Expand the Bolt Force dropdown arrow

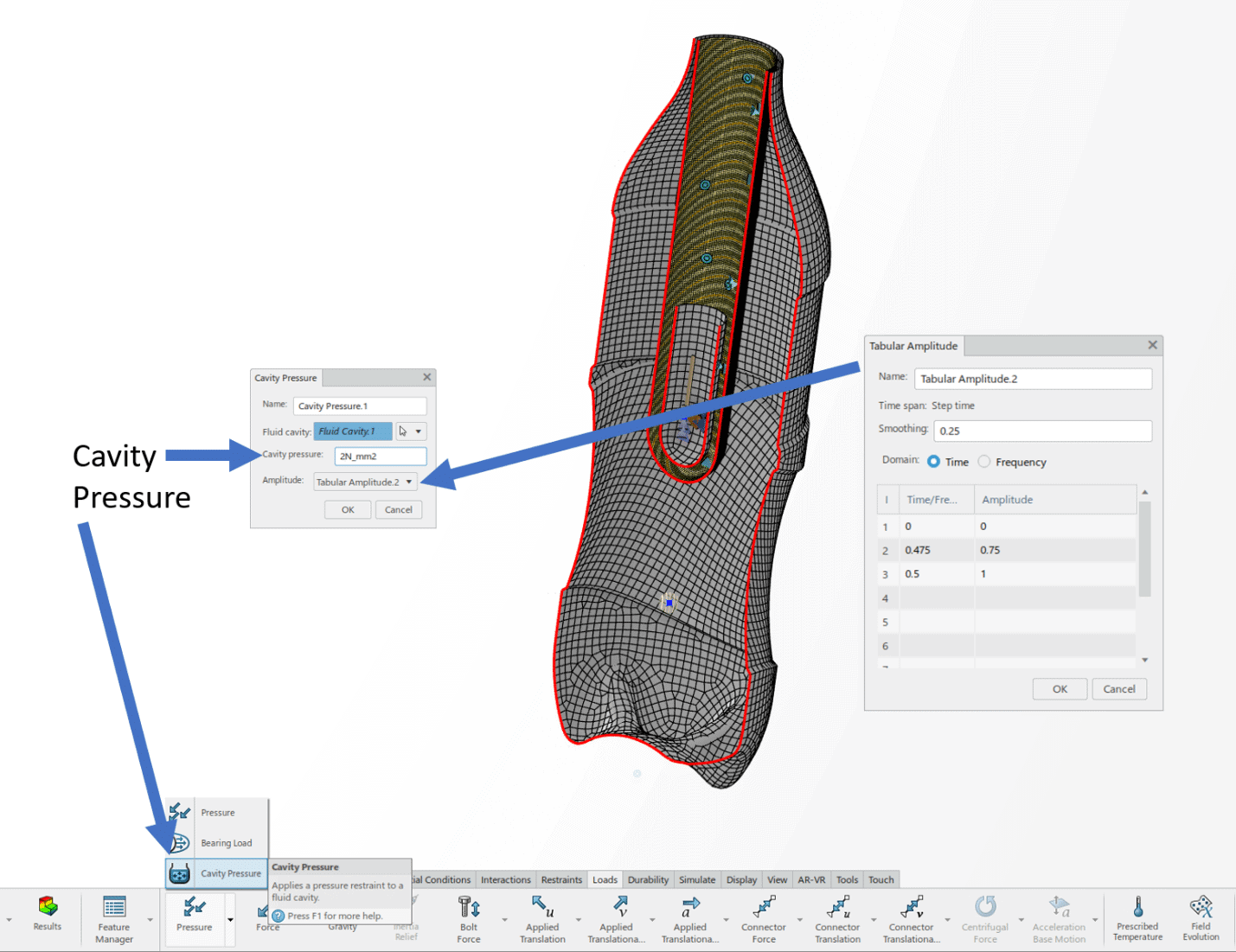pyautogui.click(x=504, y=920)
